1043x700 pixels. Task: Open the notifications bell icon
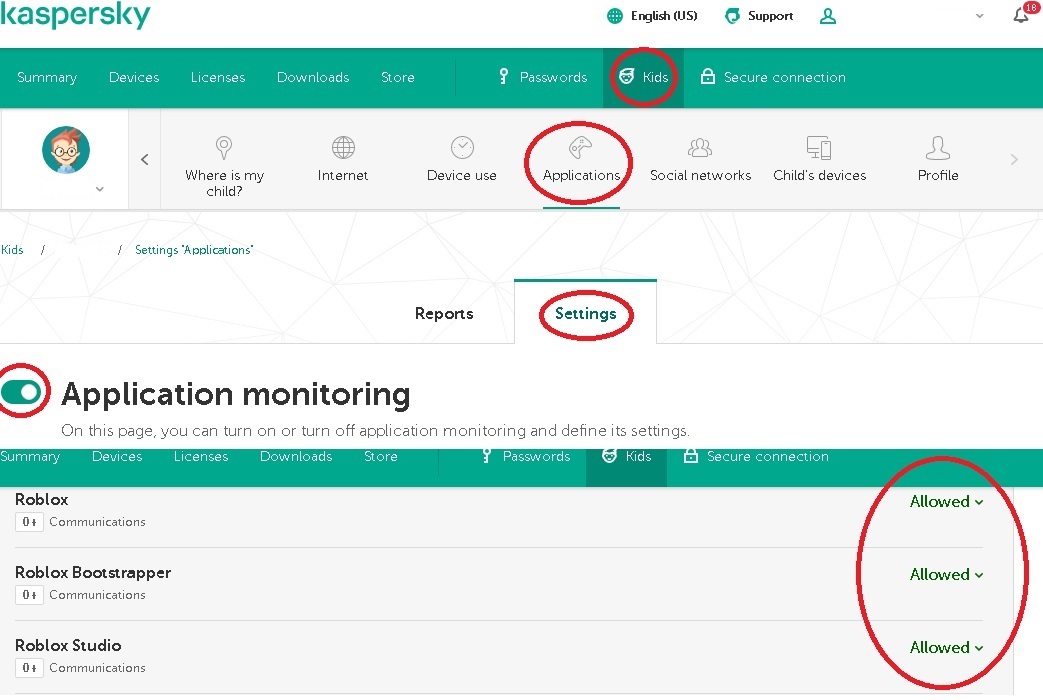pos(1021,15)
